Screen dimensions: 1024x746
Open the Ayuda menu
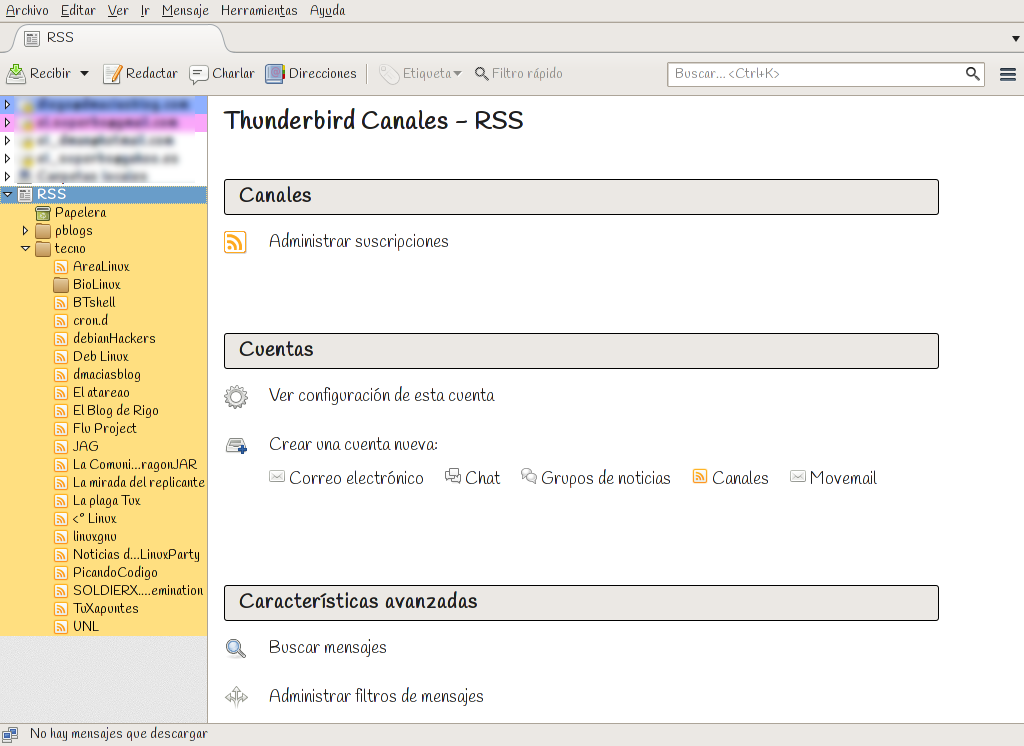[x=327, y=10]
